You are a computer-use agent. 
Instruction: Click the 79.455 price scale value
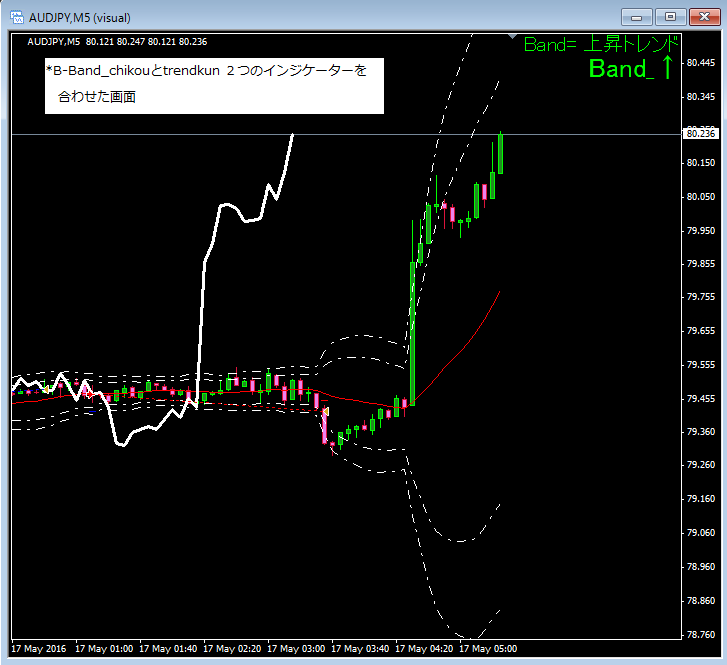(x=701, y=398)
